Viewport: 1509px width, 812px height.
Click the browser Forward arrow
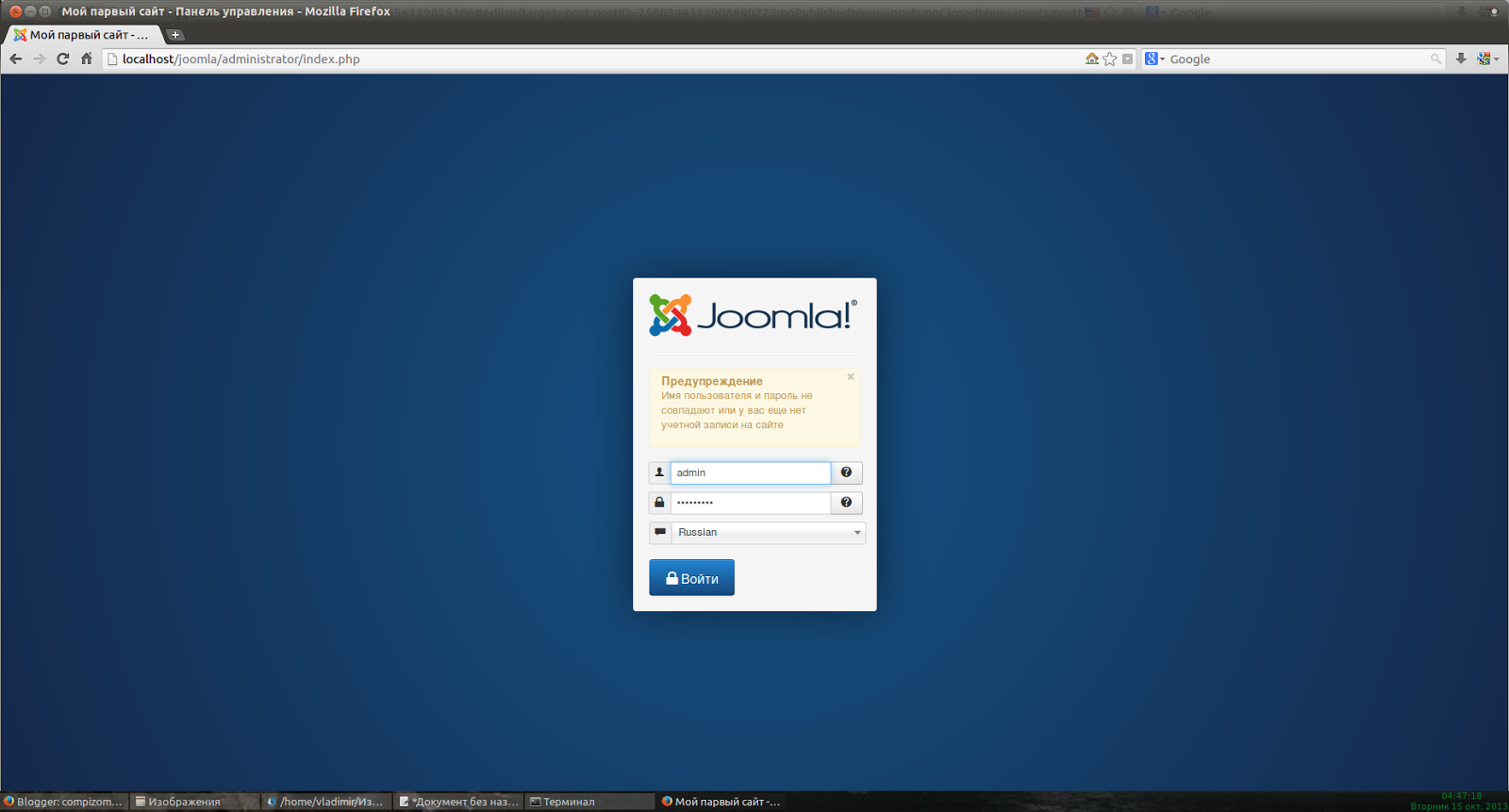point(39,58)
